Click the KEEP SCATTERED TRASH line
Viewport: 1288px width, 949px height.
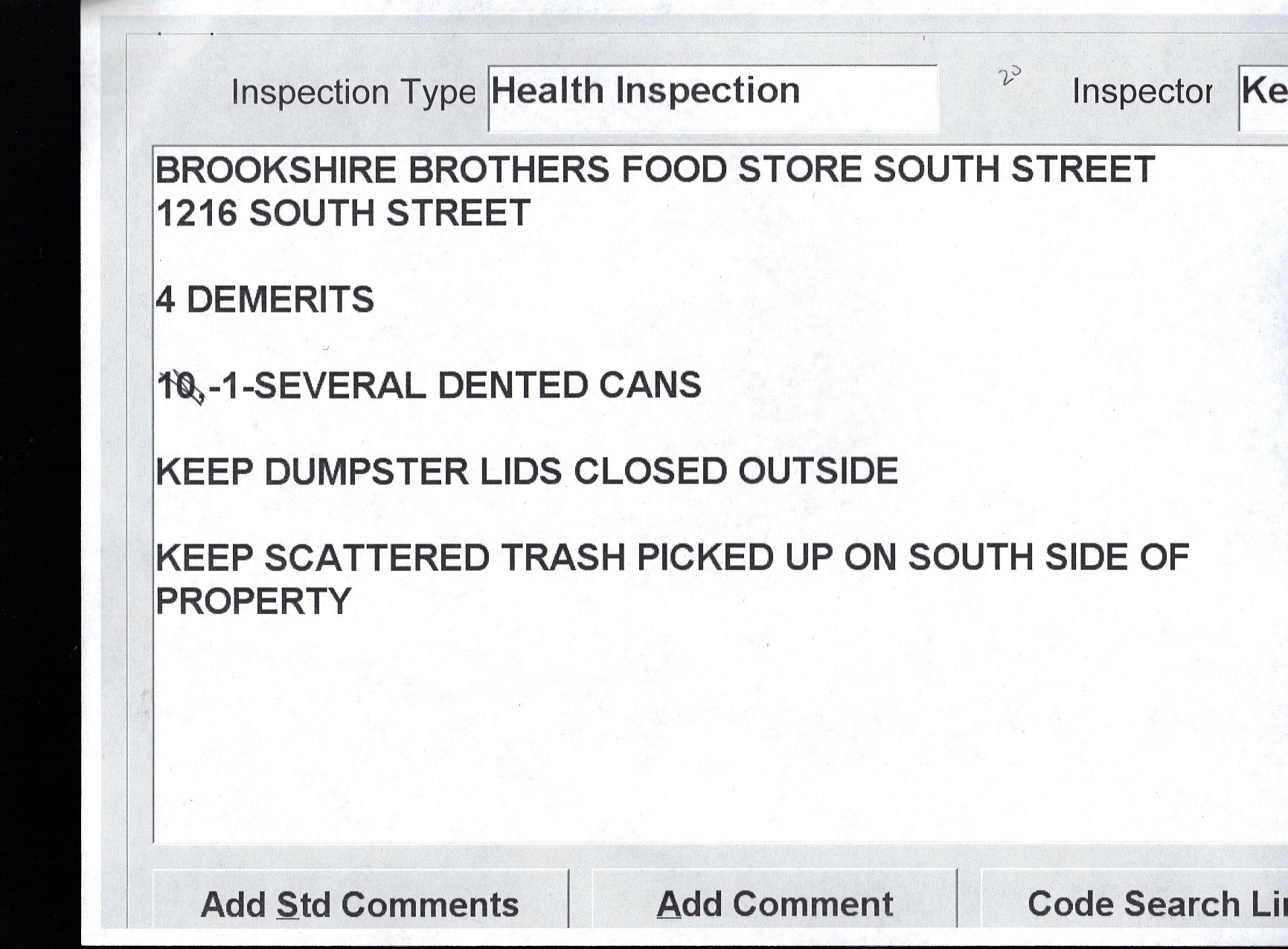point(390,558)
